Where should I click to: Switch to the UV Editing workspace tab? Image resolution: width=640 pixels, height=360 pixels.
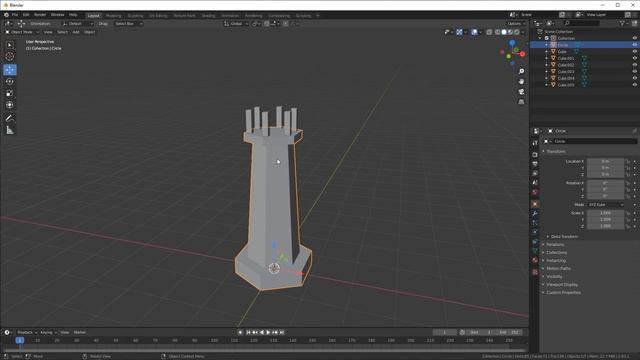pyautogui.click(x=158, y=16)
